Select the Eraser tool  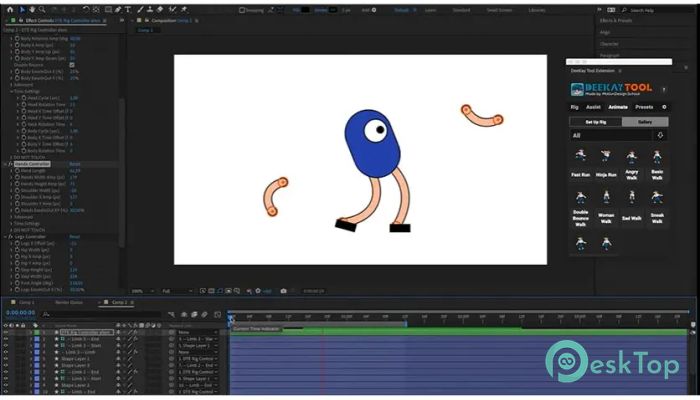coord(160,9)
